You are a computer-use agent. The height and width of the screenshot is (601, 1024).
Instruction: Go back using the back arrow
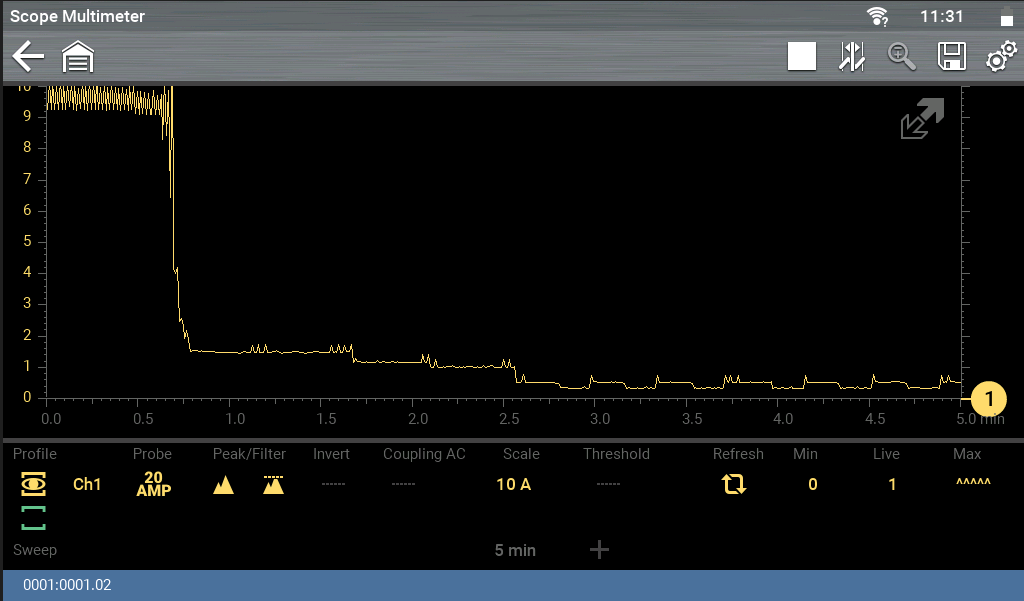(28, 57)
